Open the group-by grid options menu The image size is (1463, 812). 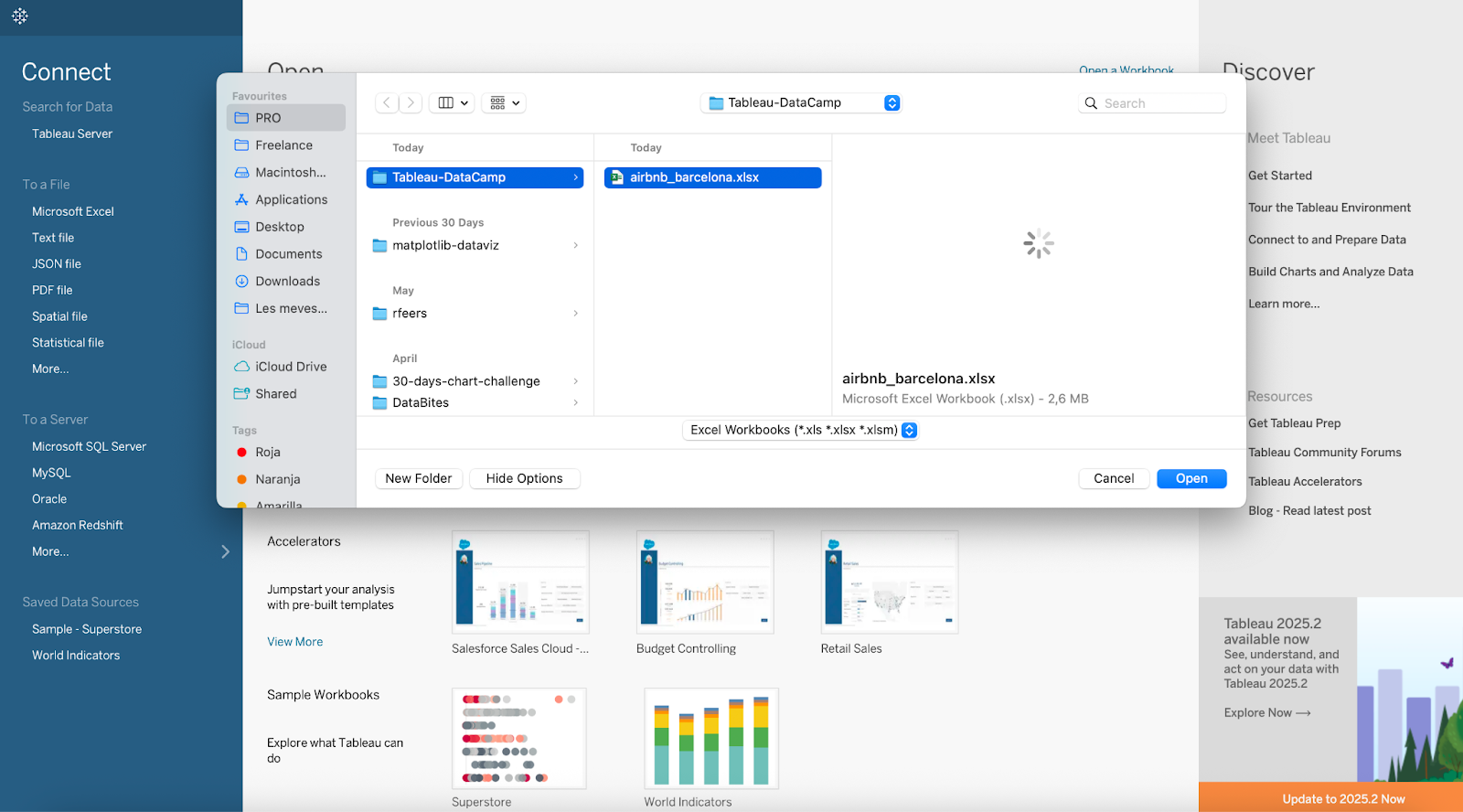(x=506, y=103)
